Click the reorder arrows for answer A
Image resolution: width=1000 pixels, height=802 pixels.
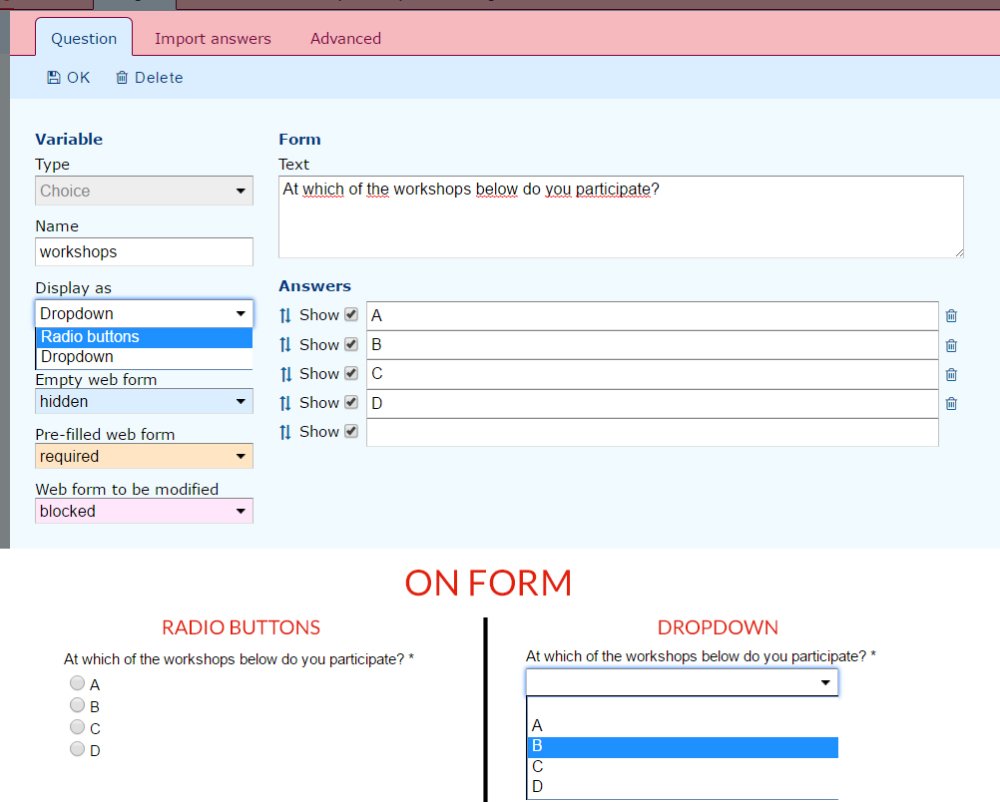click(x=285, y=316)
